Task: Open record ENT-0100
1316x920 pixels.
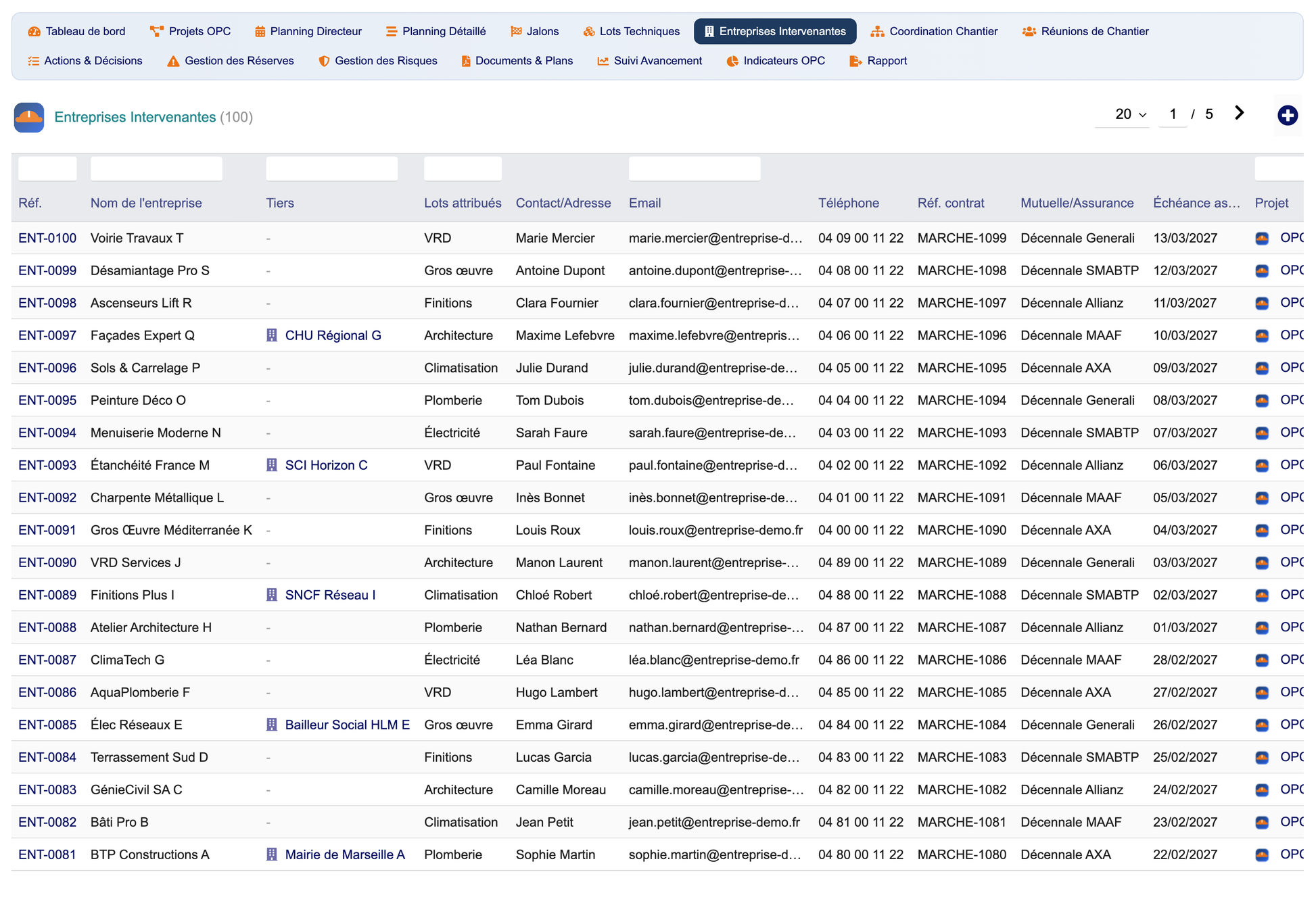Action: click(47, 238)
